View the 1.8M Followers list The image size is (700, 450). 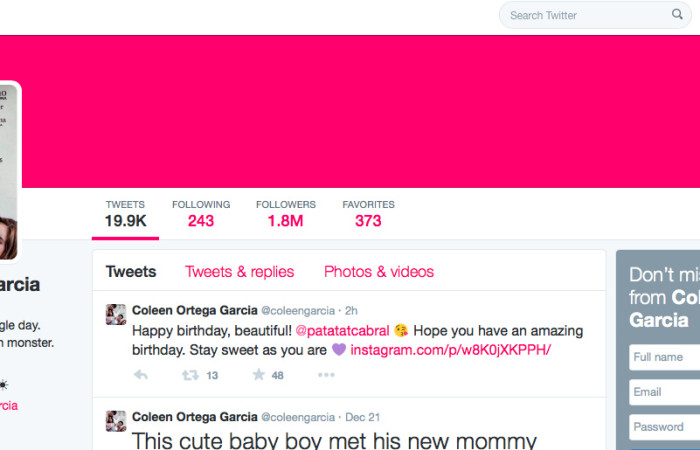pos(286,214)
